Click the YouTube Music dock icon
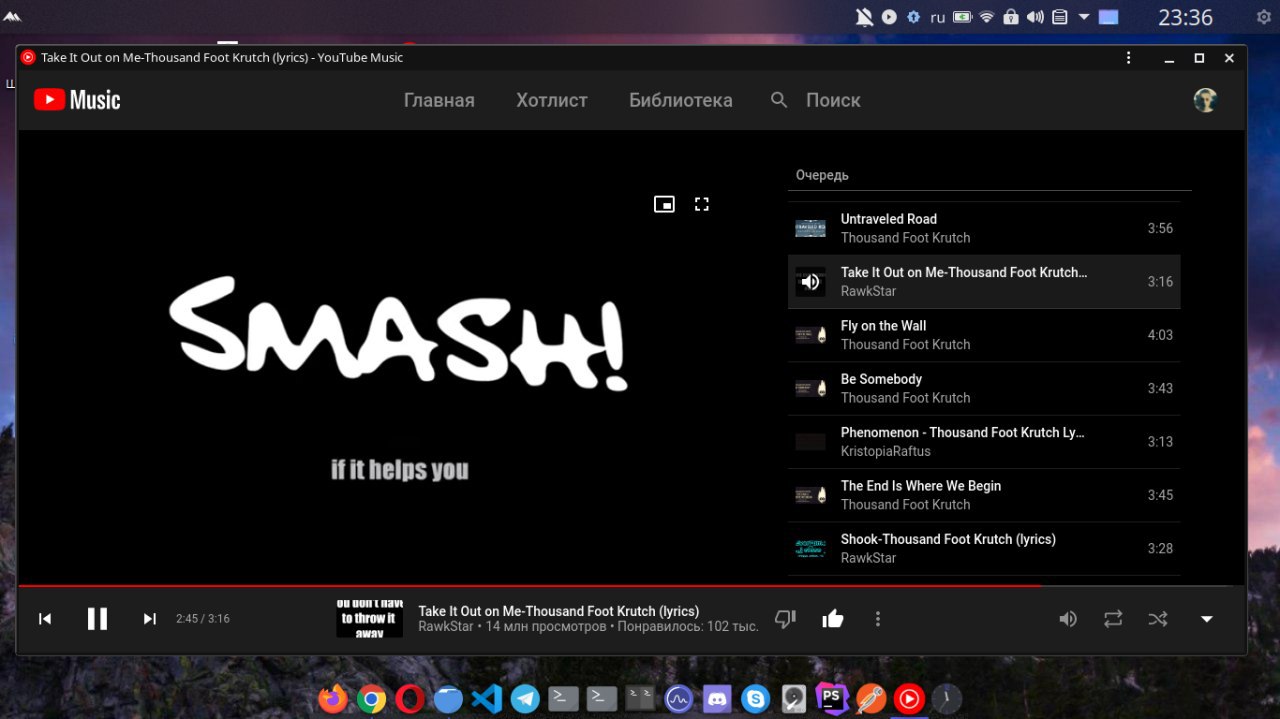 [x=909, y=698]
